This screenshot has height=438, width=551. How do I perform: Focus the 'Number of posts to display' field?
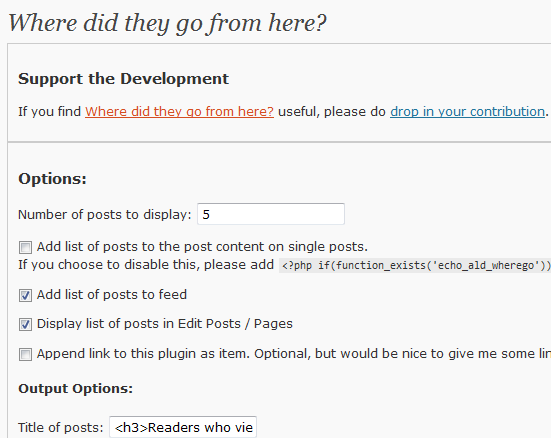pos(271,214)
